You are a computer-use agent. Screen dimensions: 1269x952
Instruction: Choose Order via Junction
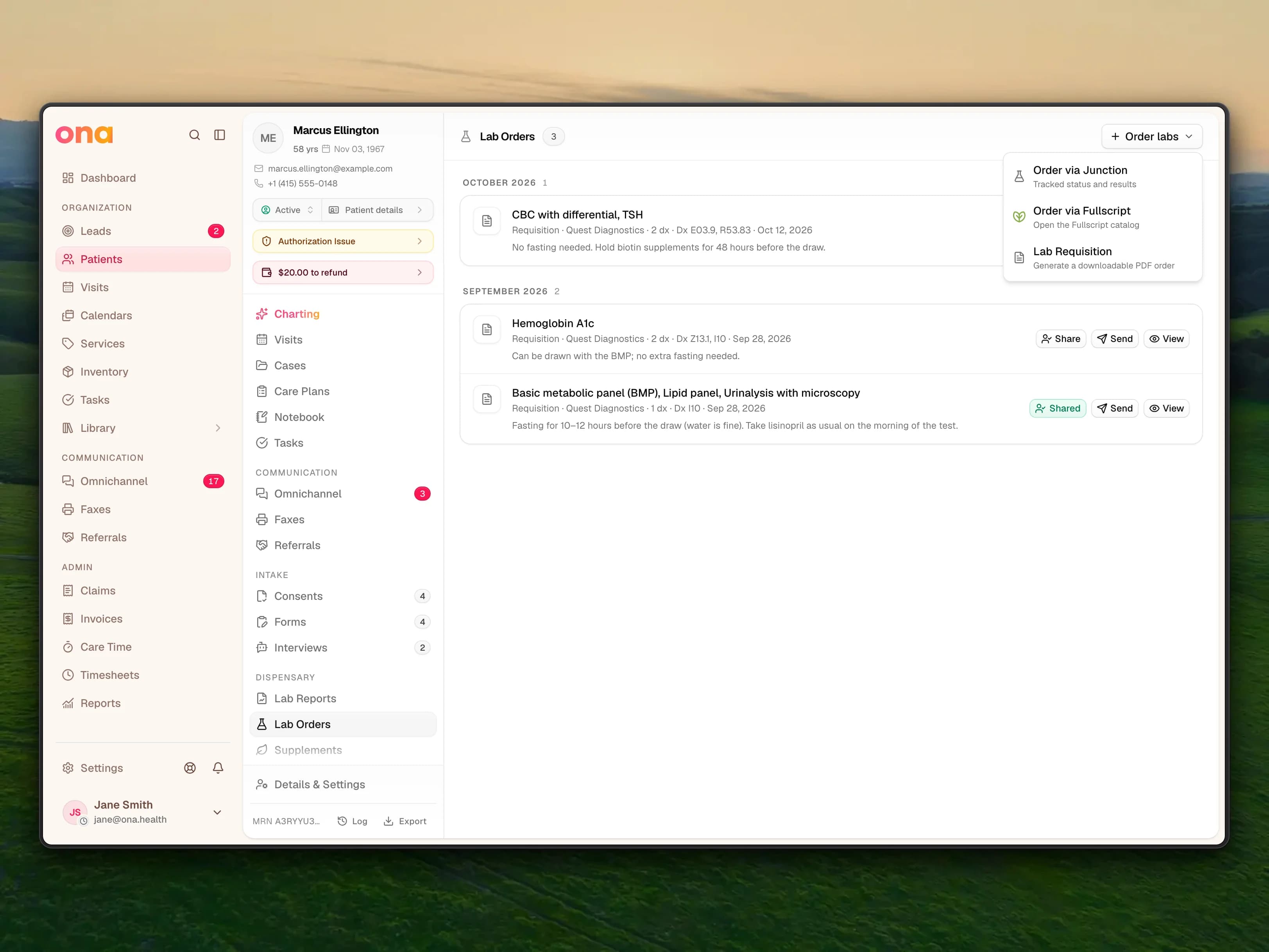(1102, 176)
